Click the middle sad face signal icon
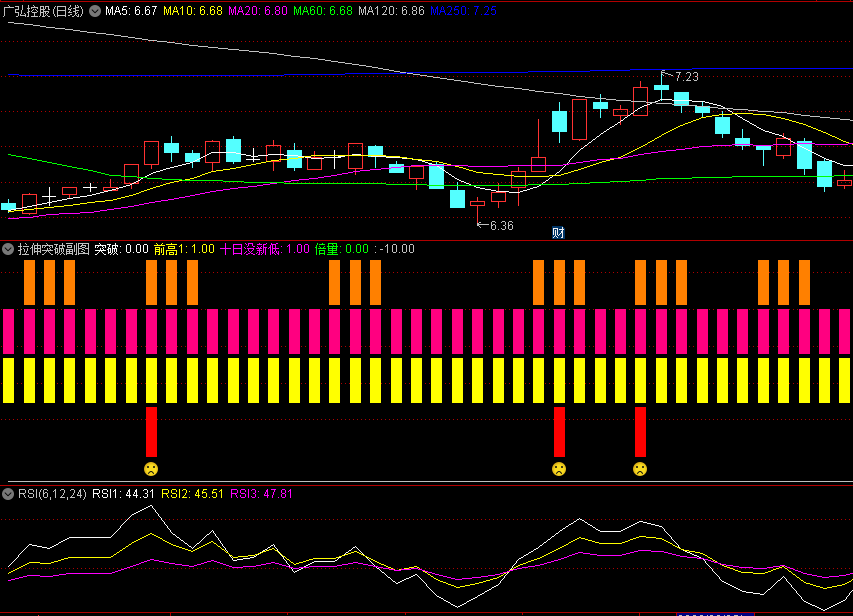 tap(559, 469)
